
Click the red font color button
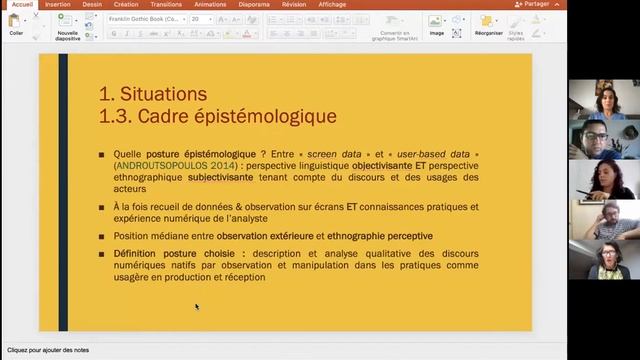[x=247, y=34]
